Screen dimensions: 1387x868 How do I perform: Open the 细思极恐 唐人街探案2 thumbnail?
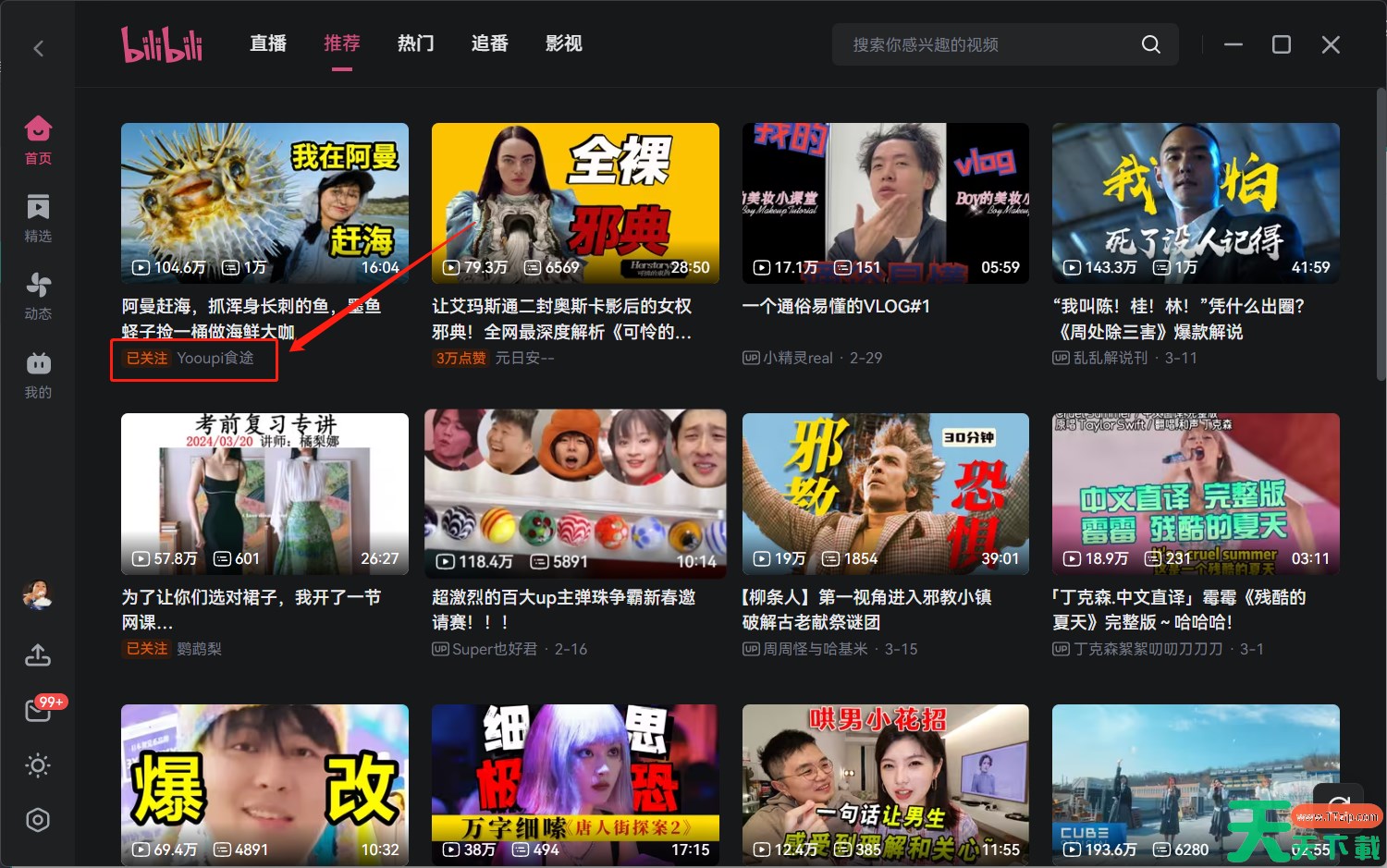coord(575,785)
